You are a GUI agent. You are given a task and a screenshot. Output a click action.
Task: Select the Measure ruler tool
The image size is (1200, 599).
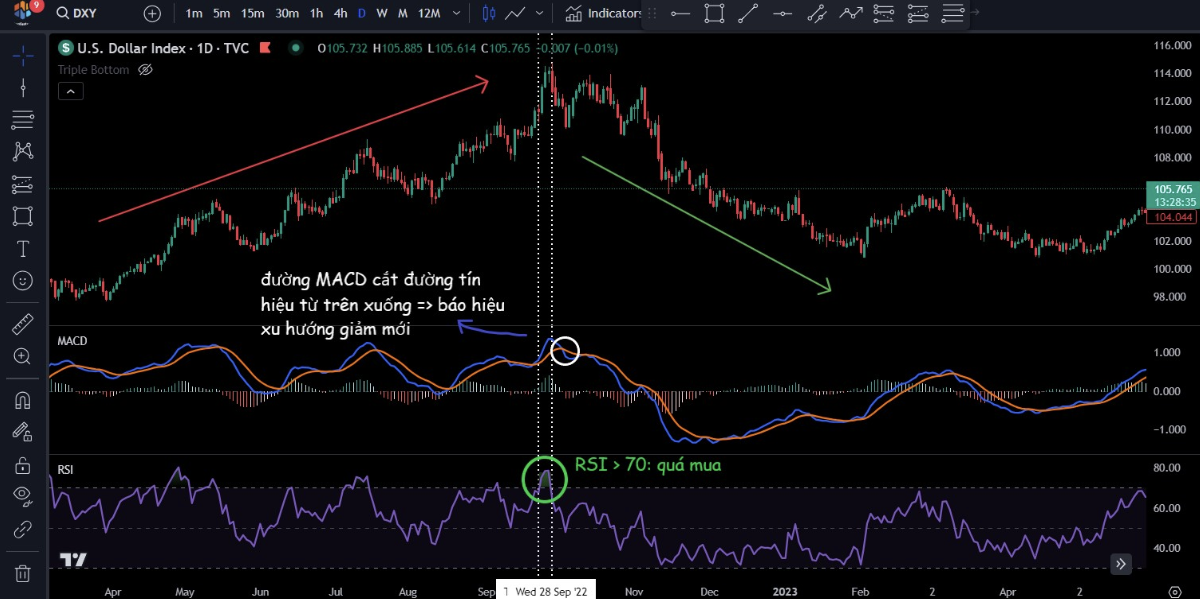point(22,324)
